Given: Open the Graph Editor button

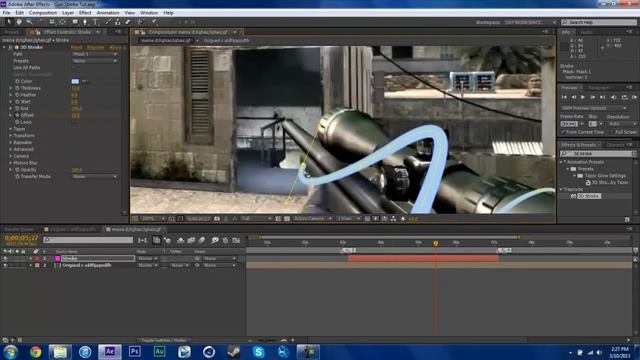Looking at the screenshot, I should [x=236, y=240].
